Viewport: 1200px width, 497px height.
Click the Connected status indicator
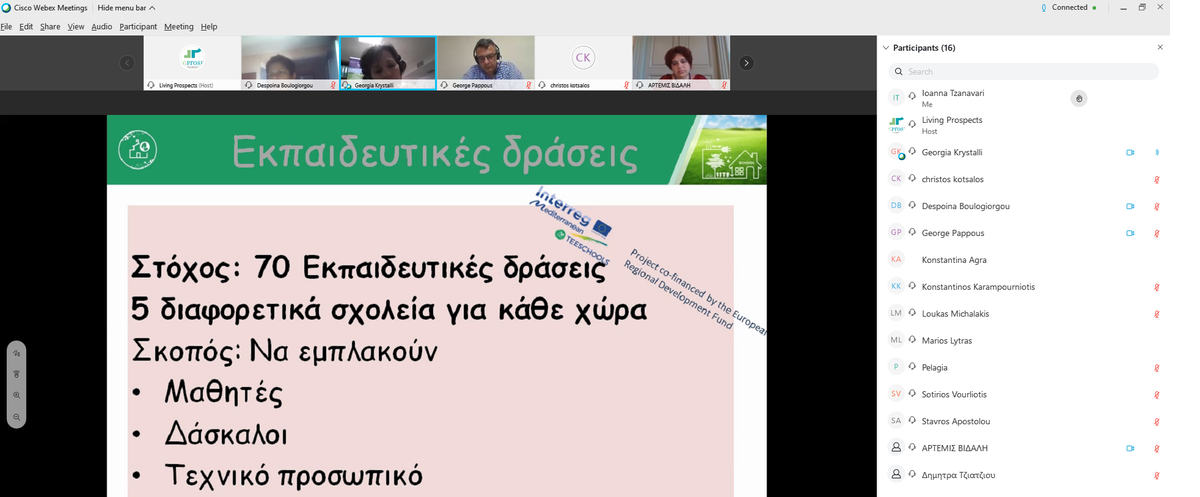1069,7
